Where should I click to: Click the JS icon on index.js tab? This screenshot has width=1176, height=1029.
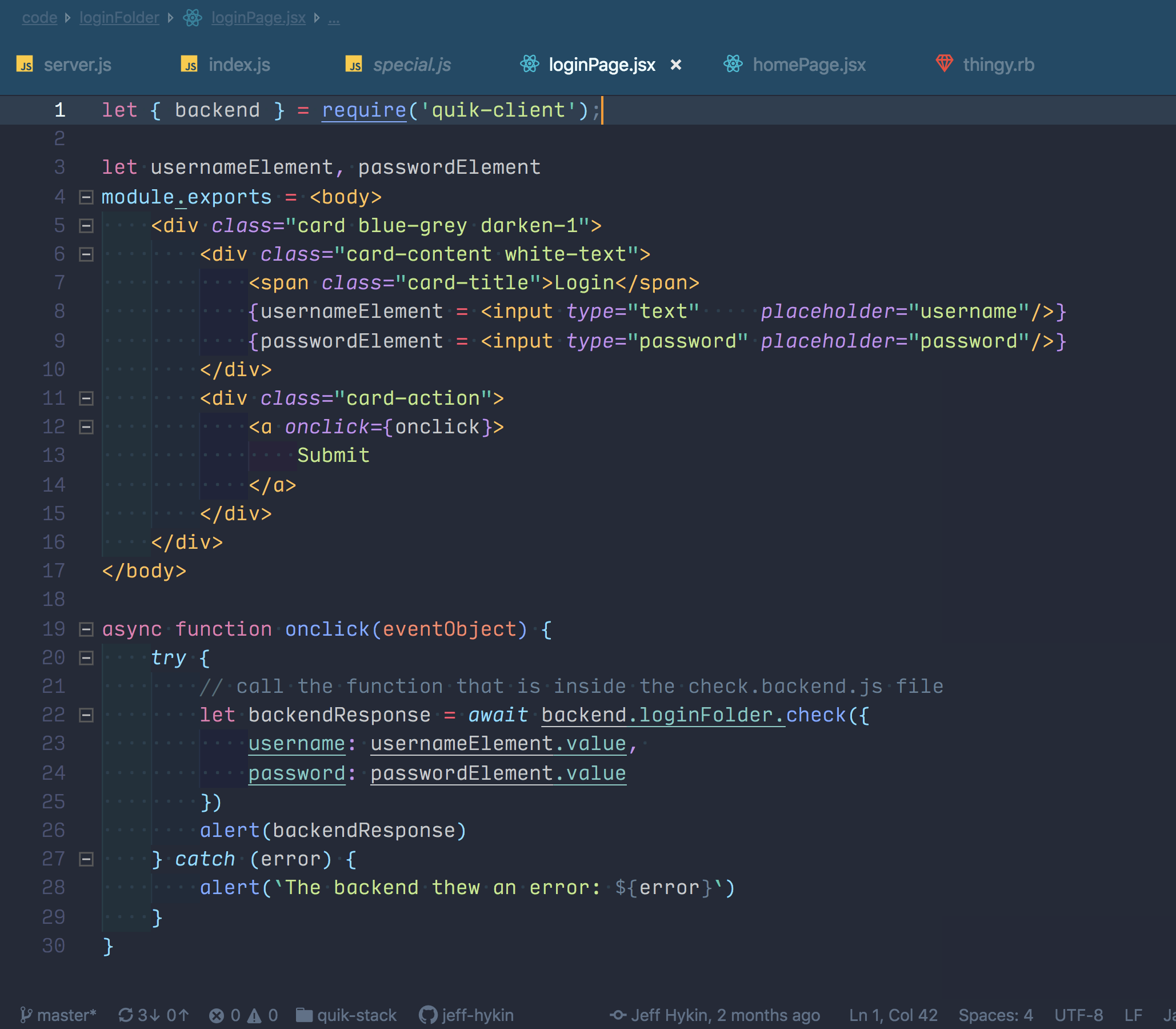189,64
